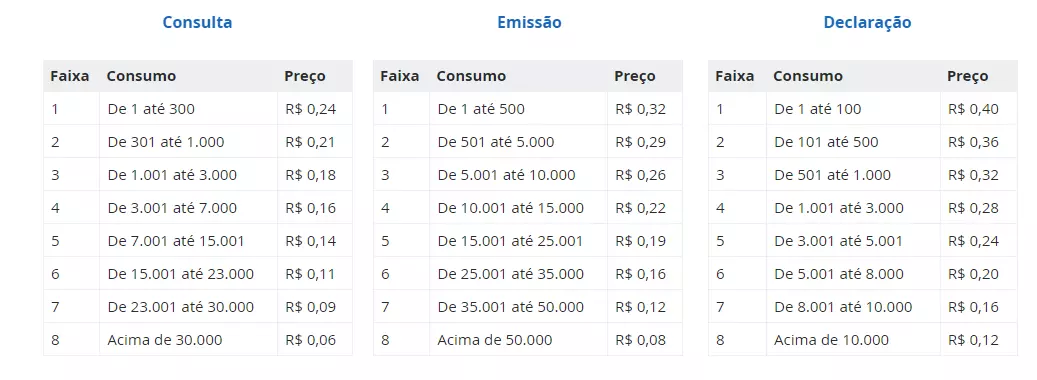This screenshot has width=1037, height=380.
Task: Click the Preço header in Consulta table
Action: [x=305, y=76]
